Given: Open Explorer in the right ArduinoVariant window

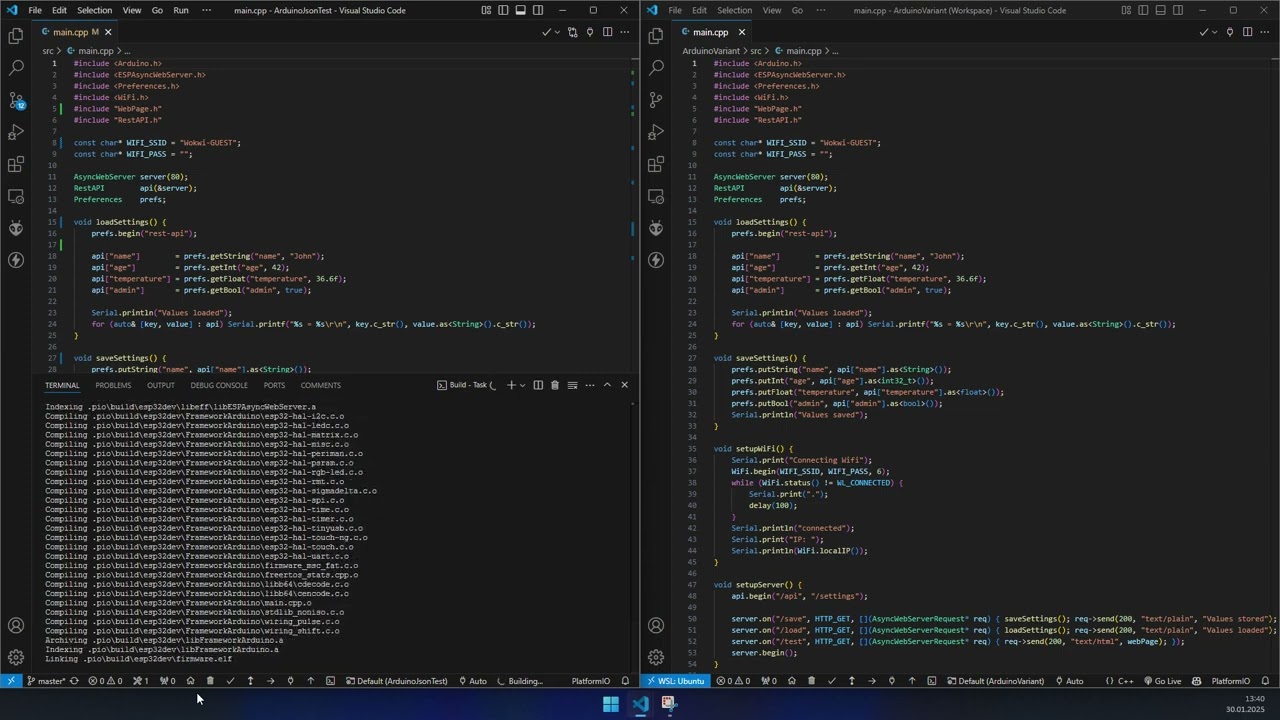Looking at the screenshot, I should (656, 36).
